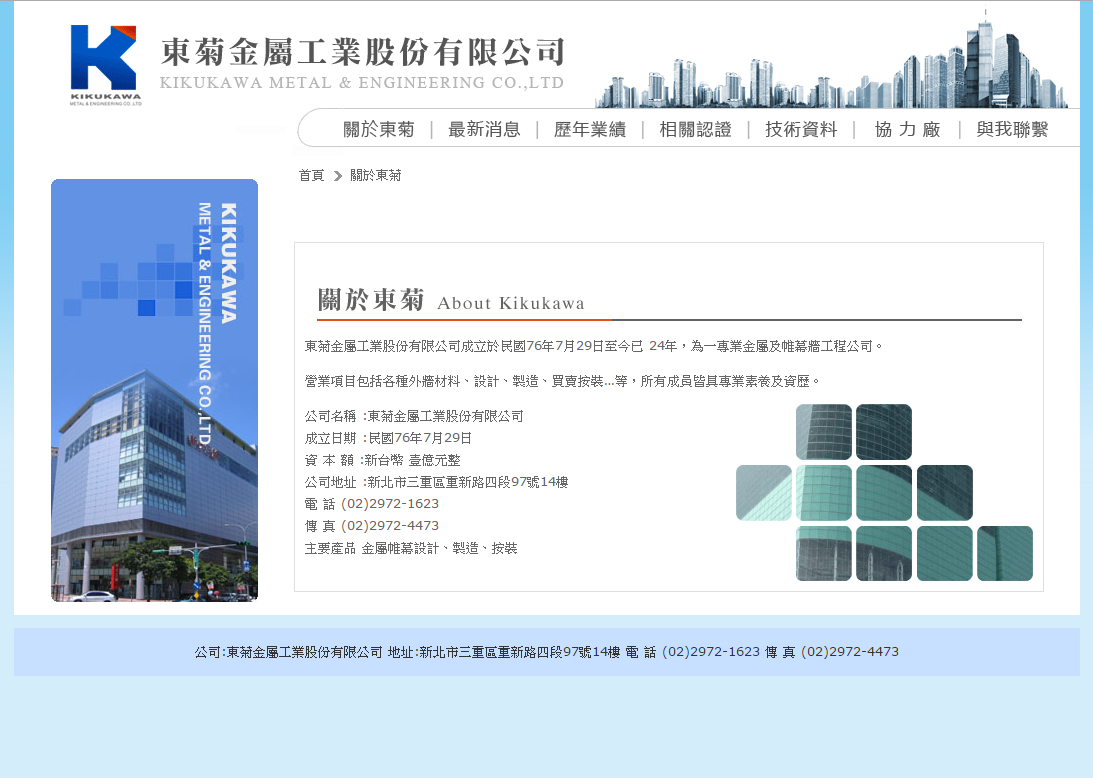Click the Kikukawa building sidebar banner
The width and height of the screenshot is (1093, 778).
coord(154,390)
